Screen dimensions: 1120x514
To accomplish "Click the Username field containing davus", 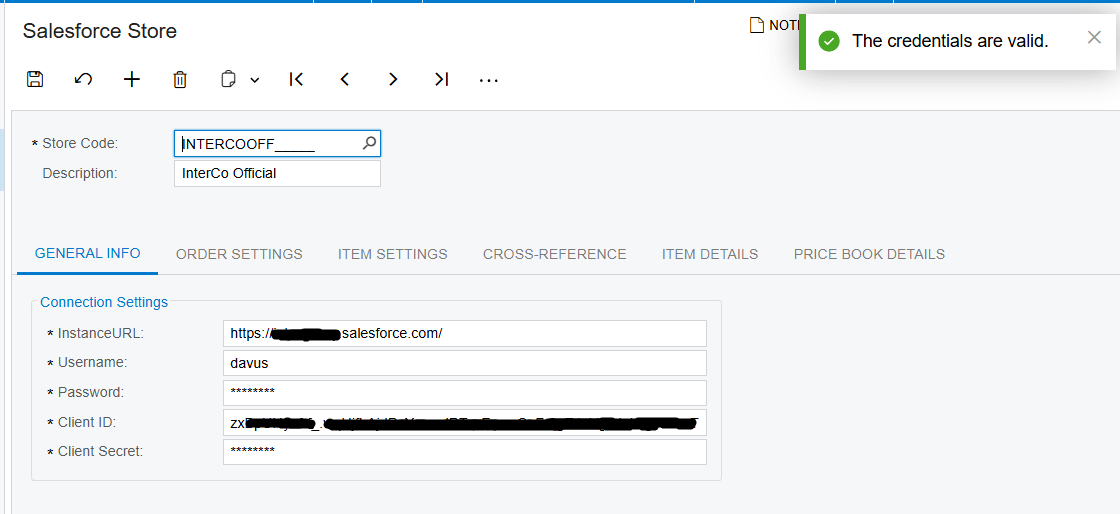I will pos(464,363).
